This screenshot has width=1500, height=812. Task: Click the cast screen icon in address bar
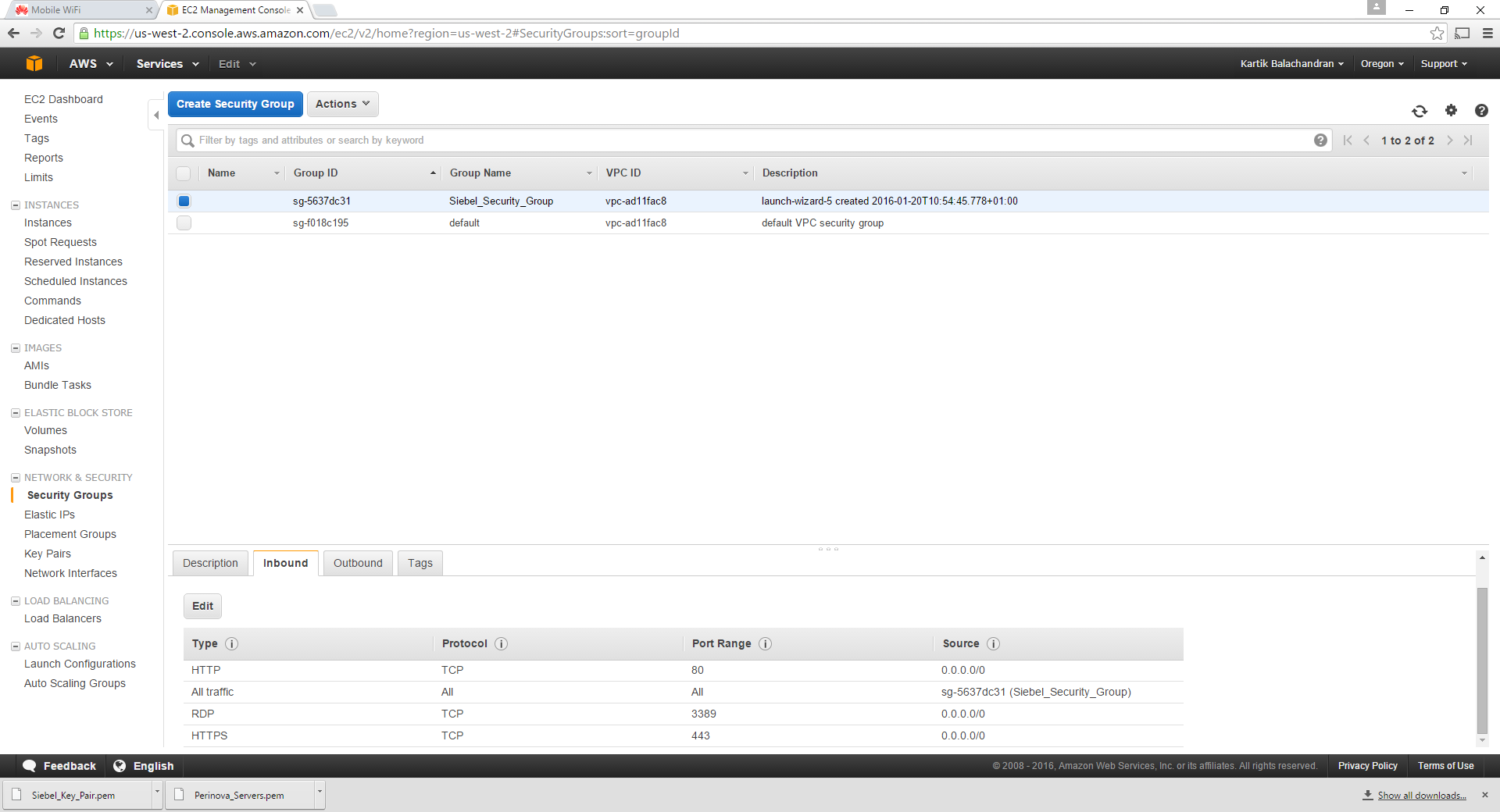1462,33
